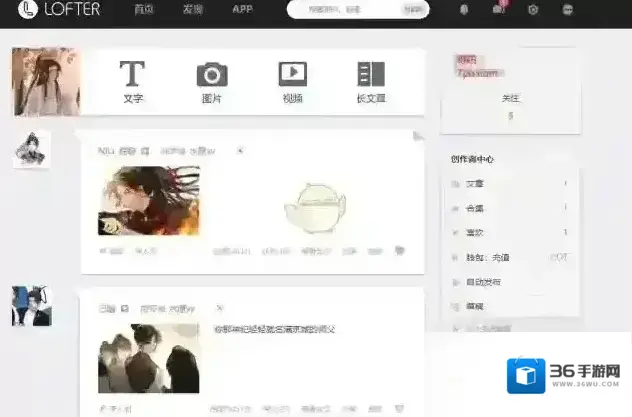Open 喜欢 in the creator center
632x417 pixels.
pyautogui.click(x=474, y=232)
